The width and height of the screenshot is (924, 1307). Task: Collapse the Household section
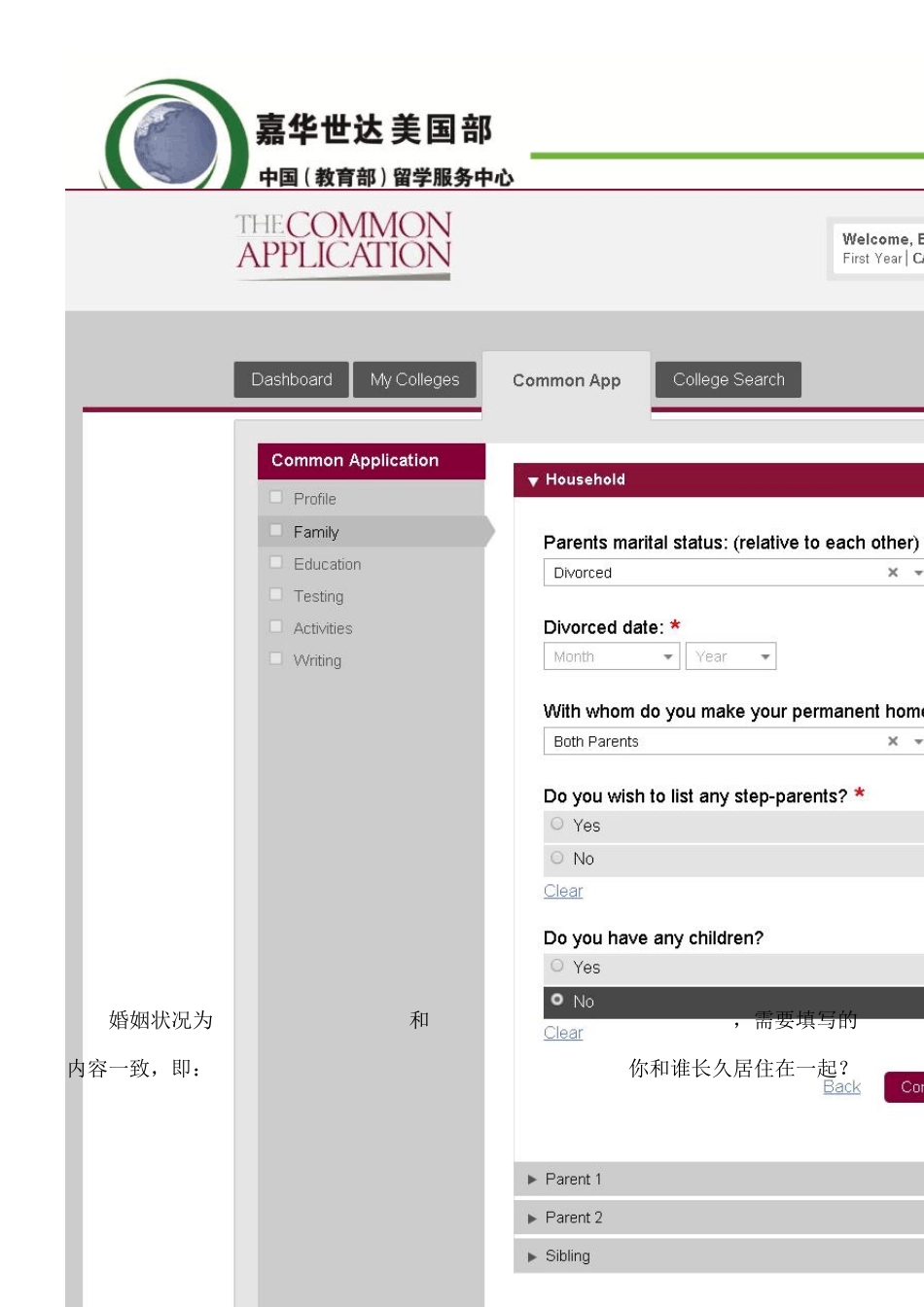pos(719,479)
